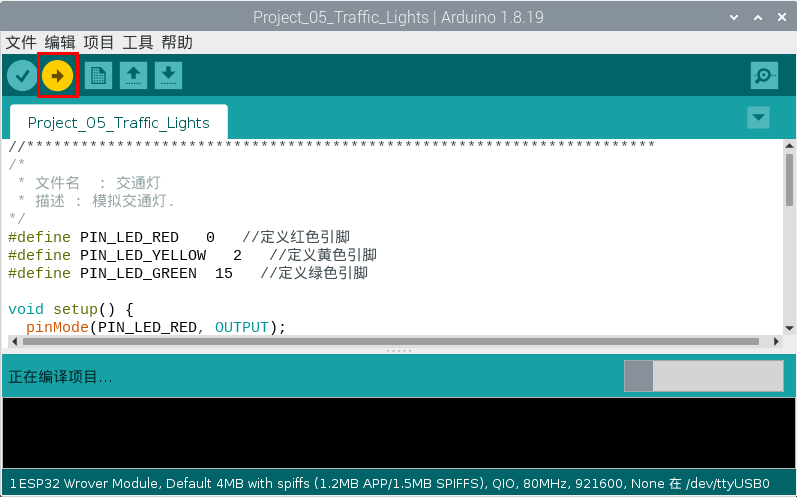The height and width of the screenshot is (497, 797).
Task: Click inside the black console output area
Action: pos(398,432)
